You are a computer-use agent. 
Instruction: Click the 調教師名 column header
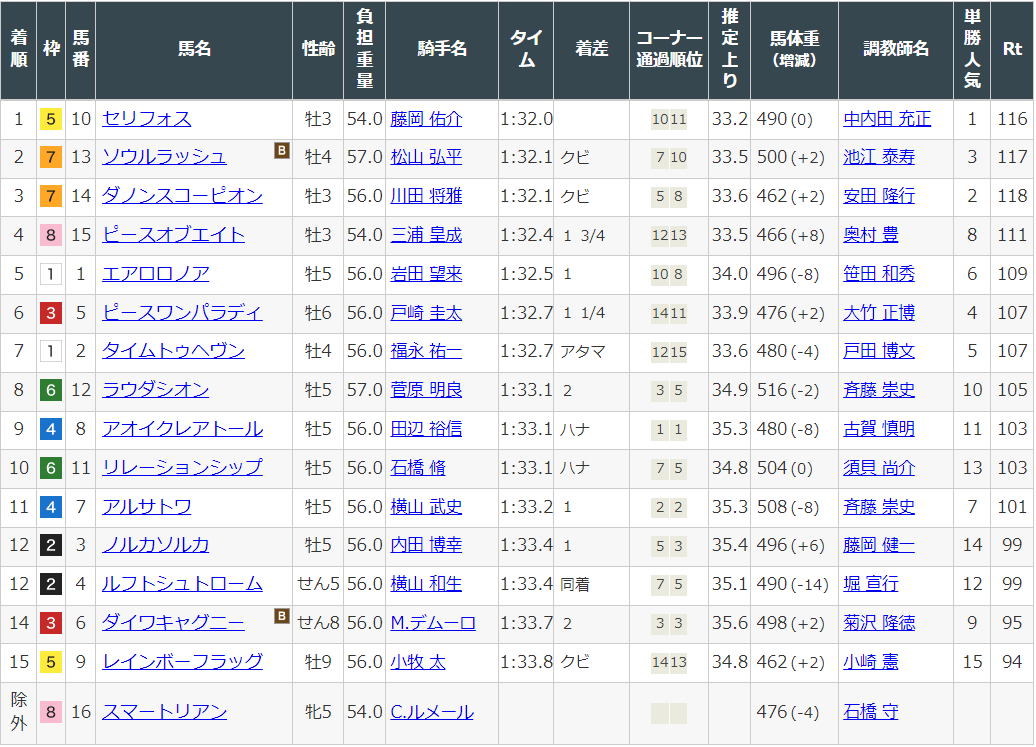[x=896, y=50]
